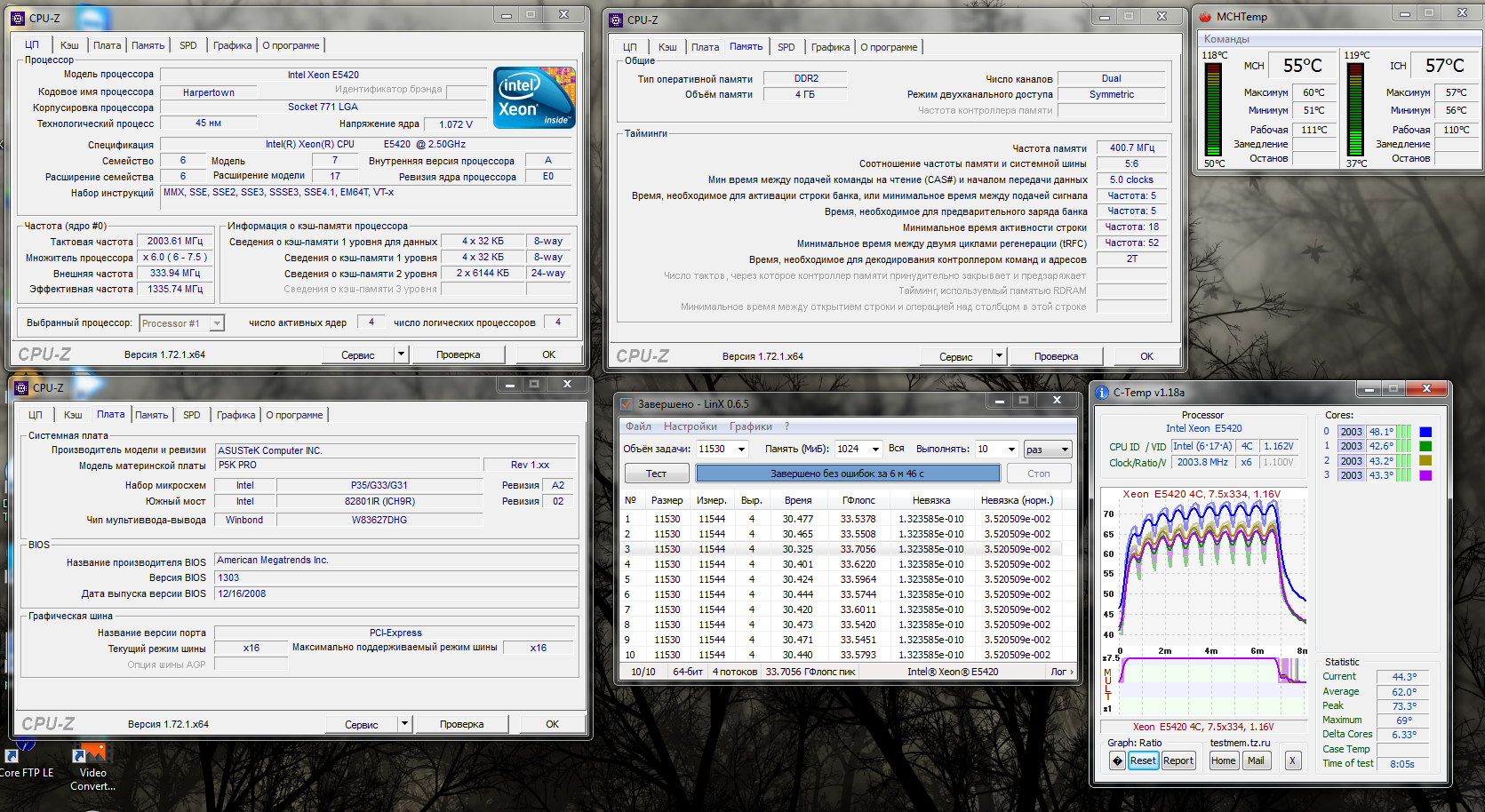The image size is (1485, 812).
Task: Open the 'Processor #1' selector dropdown
Action: [217, 323]
